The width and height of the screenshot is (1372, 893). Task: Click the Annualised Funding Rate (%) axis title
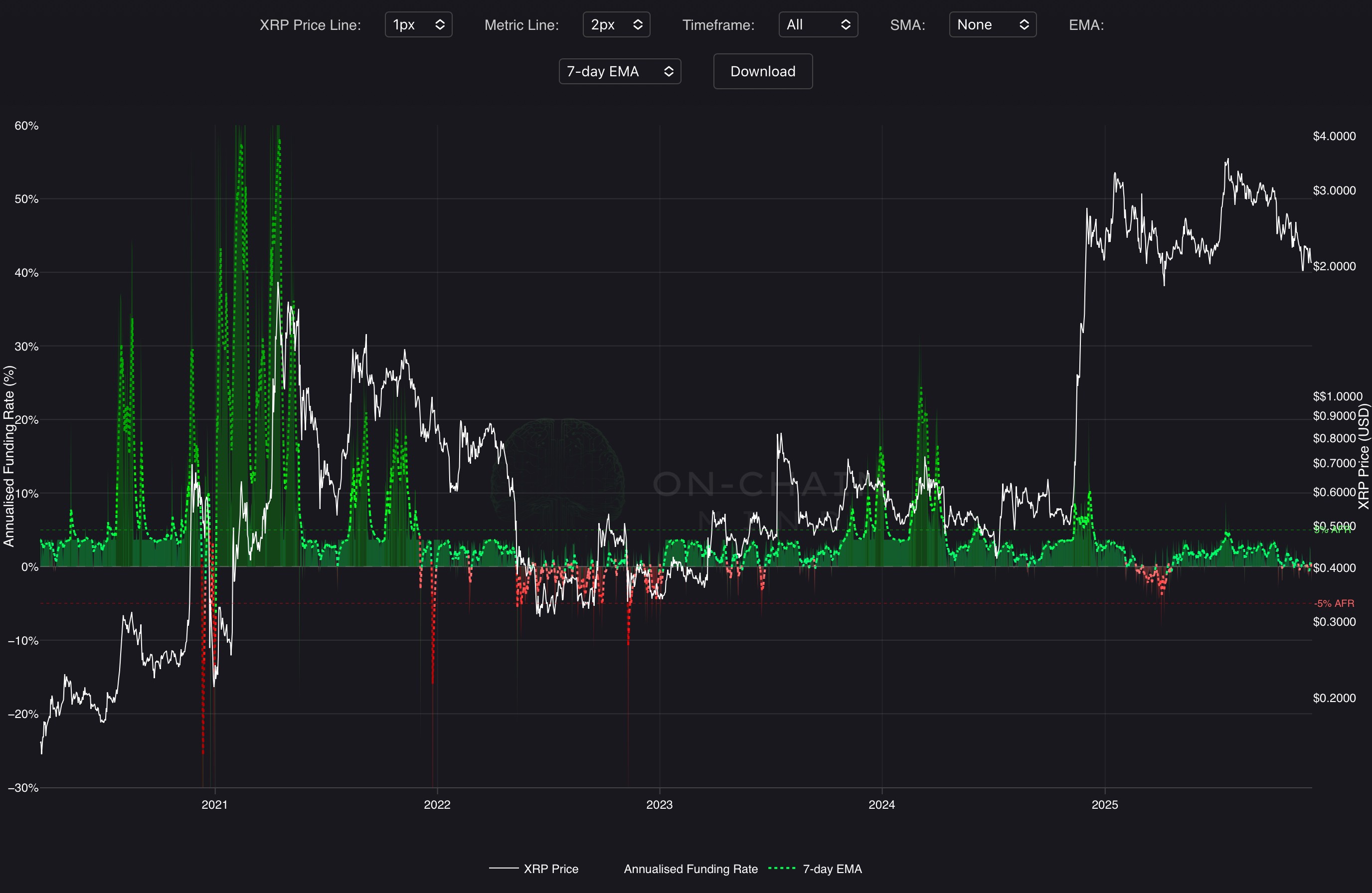coord(8,456)
